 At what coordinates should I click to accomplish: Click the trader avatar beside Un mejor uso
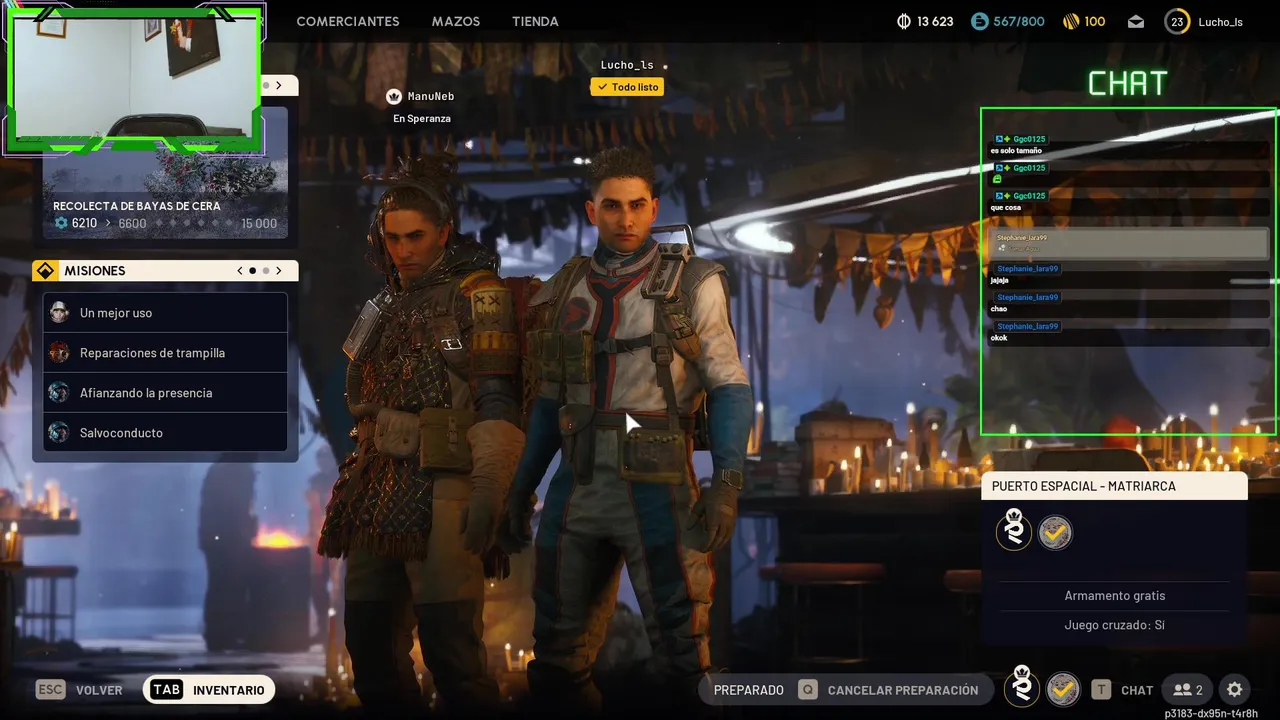click(59, 312)
